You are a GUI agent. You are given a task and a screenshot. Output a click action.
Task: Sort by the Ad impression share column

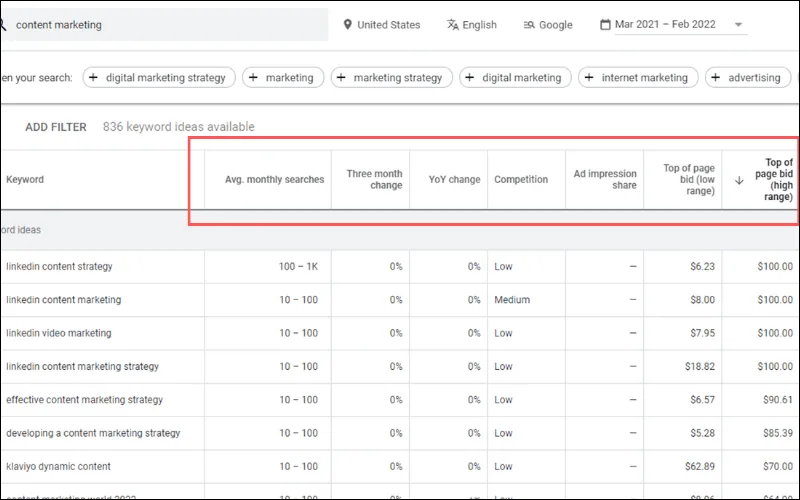(x=605, y=180)
